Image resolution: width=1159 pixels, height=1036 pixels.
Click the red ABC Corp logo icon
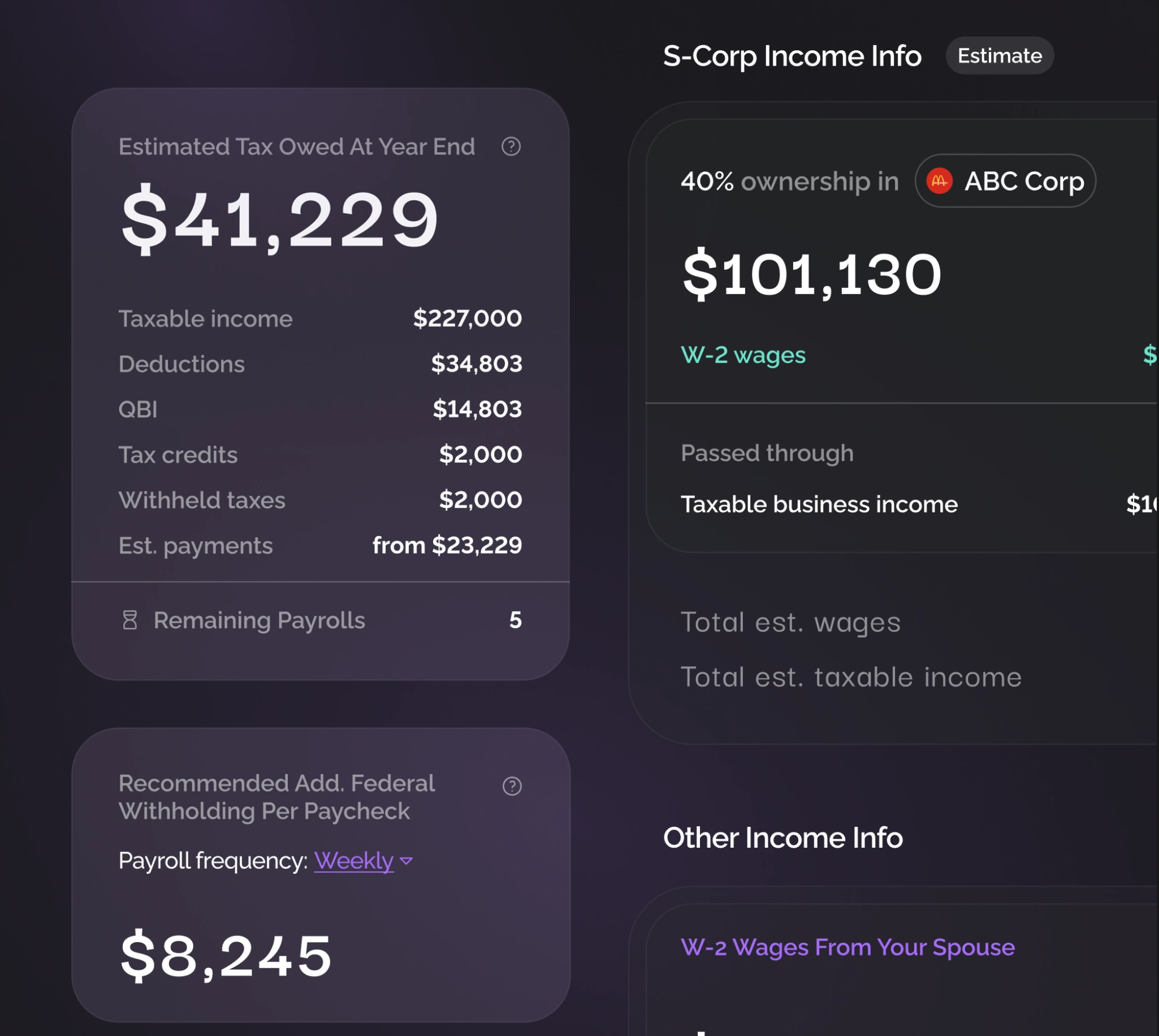click(x=940, y=181)
